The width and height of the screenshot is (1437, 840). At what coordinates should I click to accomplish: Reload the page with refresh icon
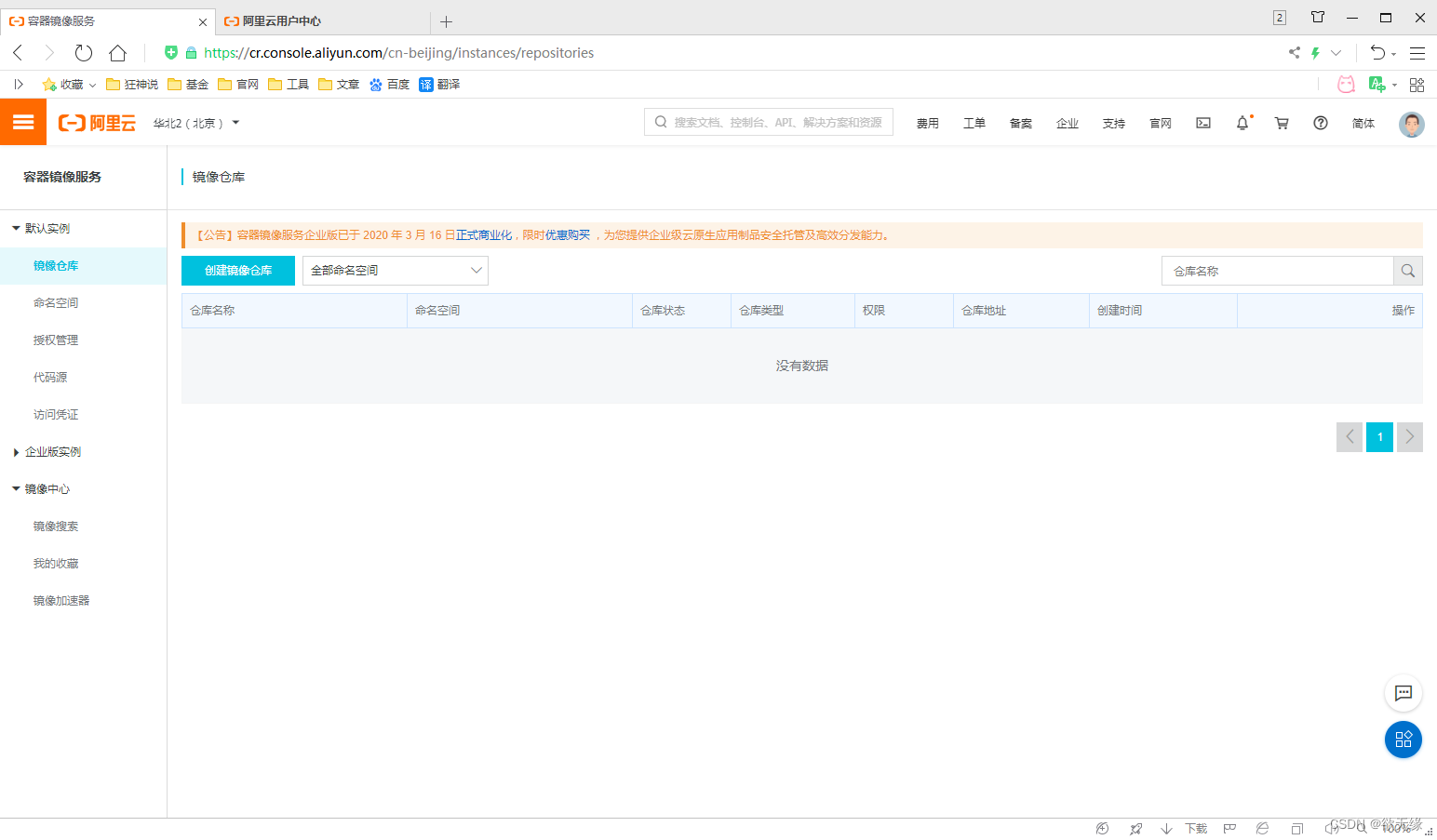pyautogui.click(x=84, y=53)
